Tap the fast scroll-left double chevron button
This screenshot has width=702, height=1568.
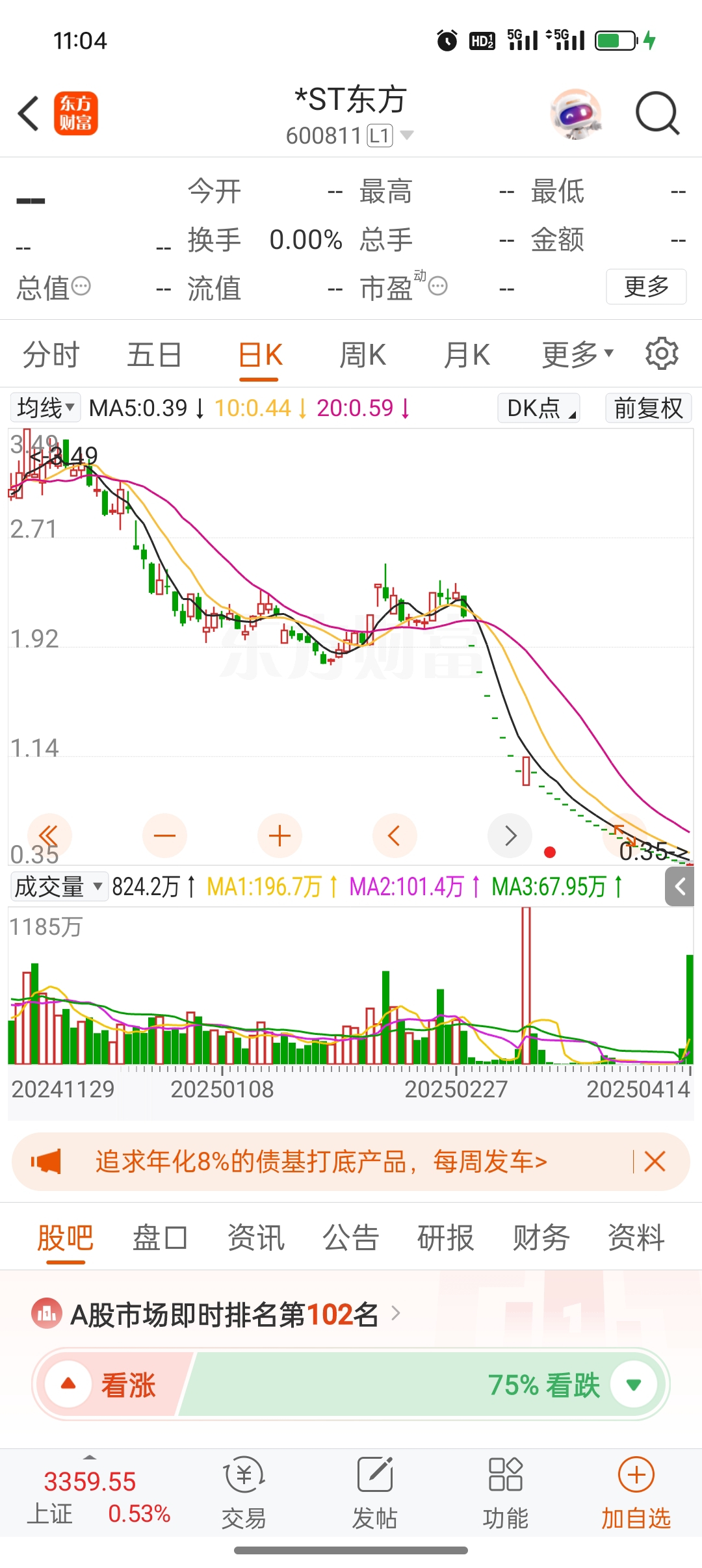click(x=49, y=835)
